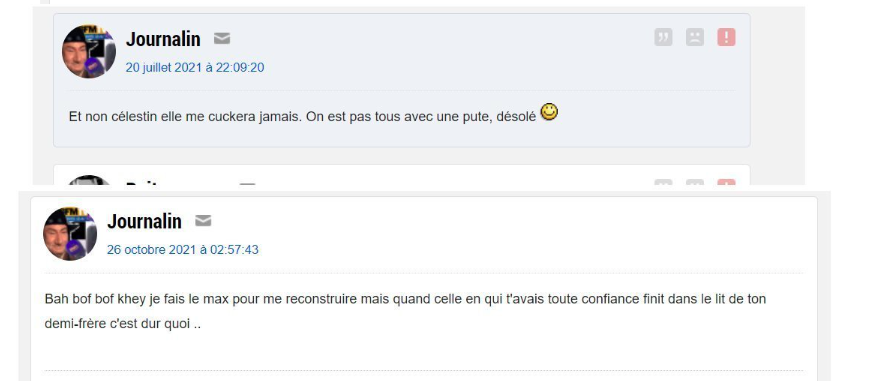The image size is (871, 381).
Task: Click the cut-off quote icon of middle post
Action: pos(663,182)
